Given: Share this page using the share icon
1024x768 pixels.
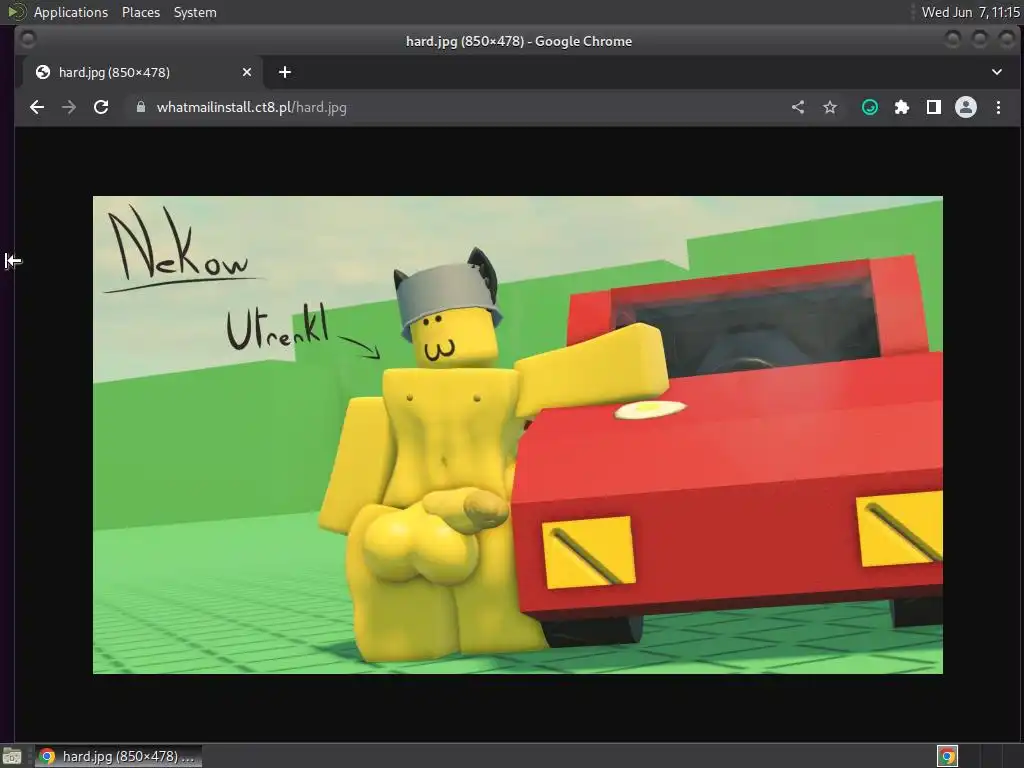Looking at the screenshot, I should pyautogui.click(x=798, y=107).
